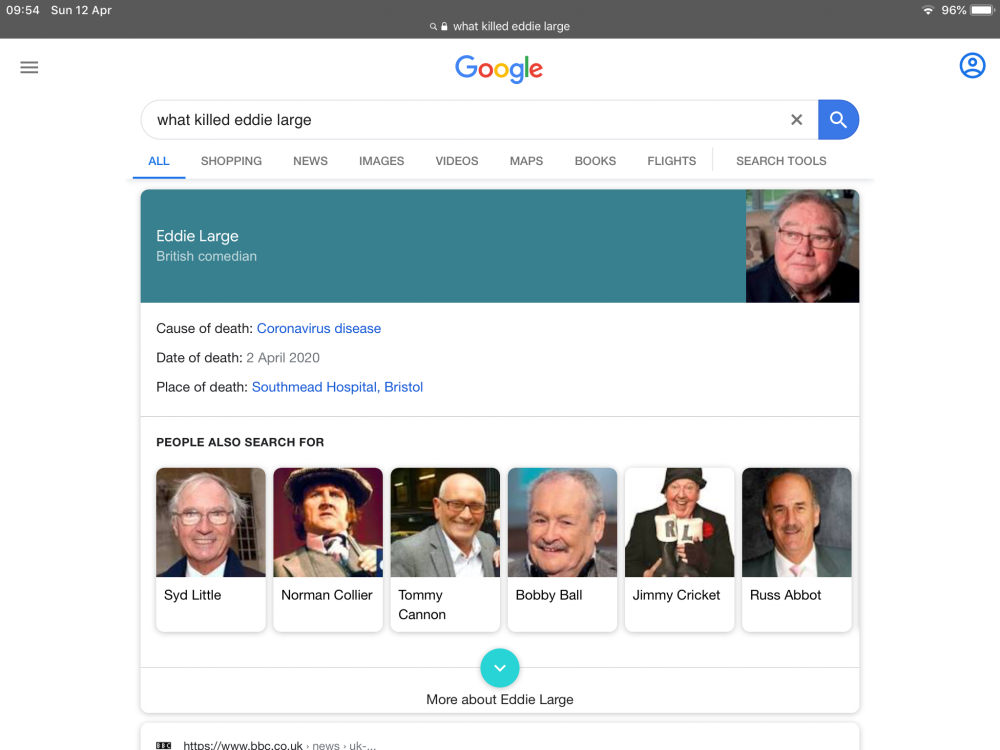
Task: Select the Syd Little card
Action: (x=210, y=550)
